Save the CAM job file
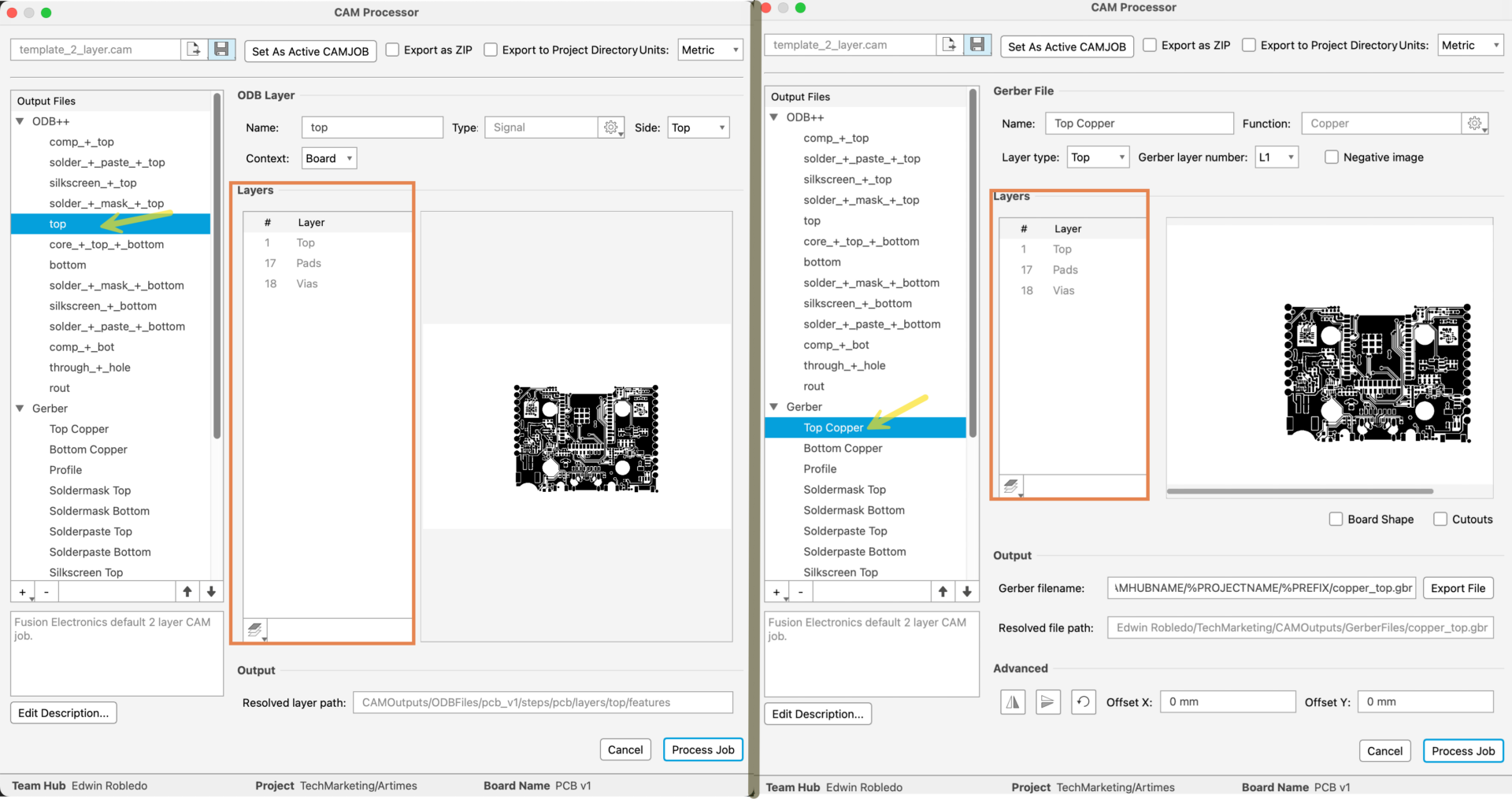The image size is (1512, 799). tap(220, 49)
